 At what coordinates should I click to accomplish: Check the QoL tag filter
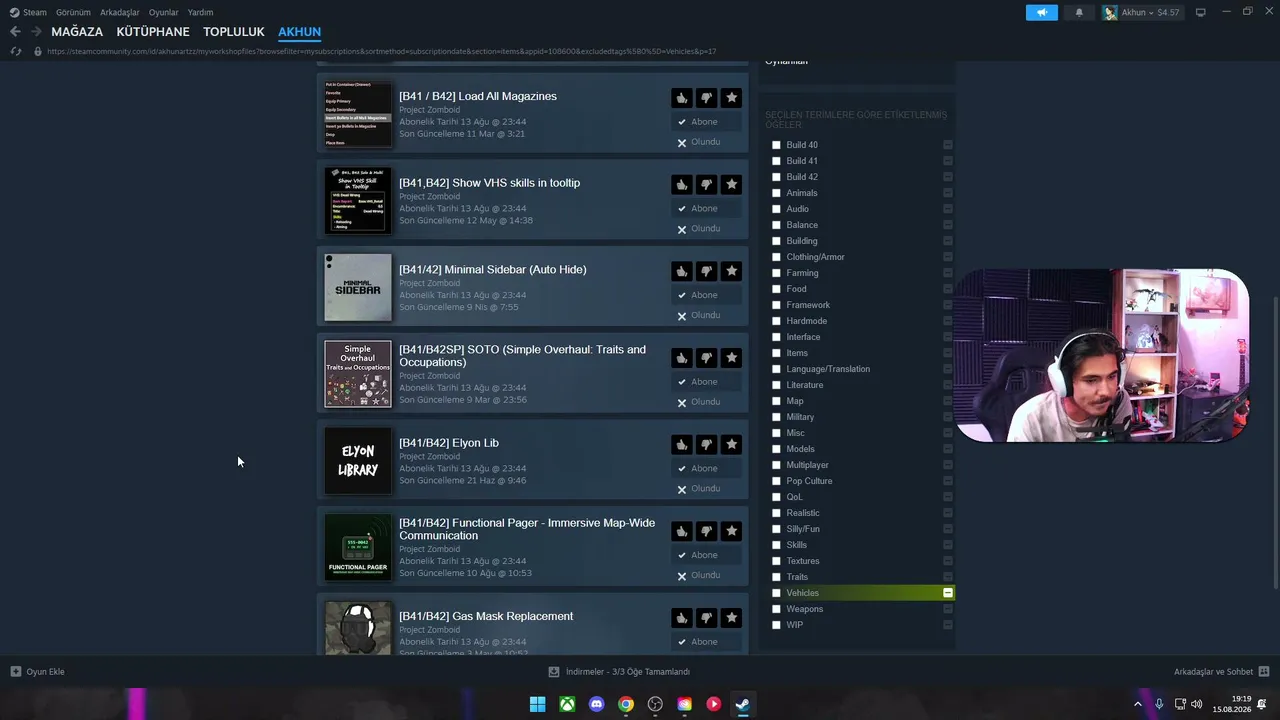[776, 497]
